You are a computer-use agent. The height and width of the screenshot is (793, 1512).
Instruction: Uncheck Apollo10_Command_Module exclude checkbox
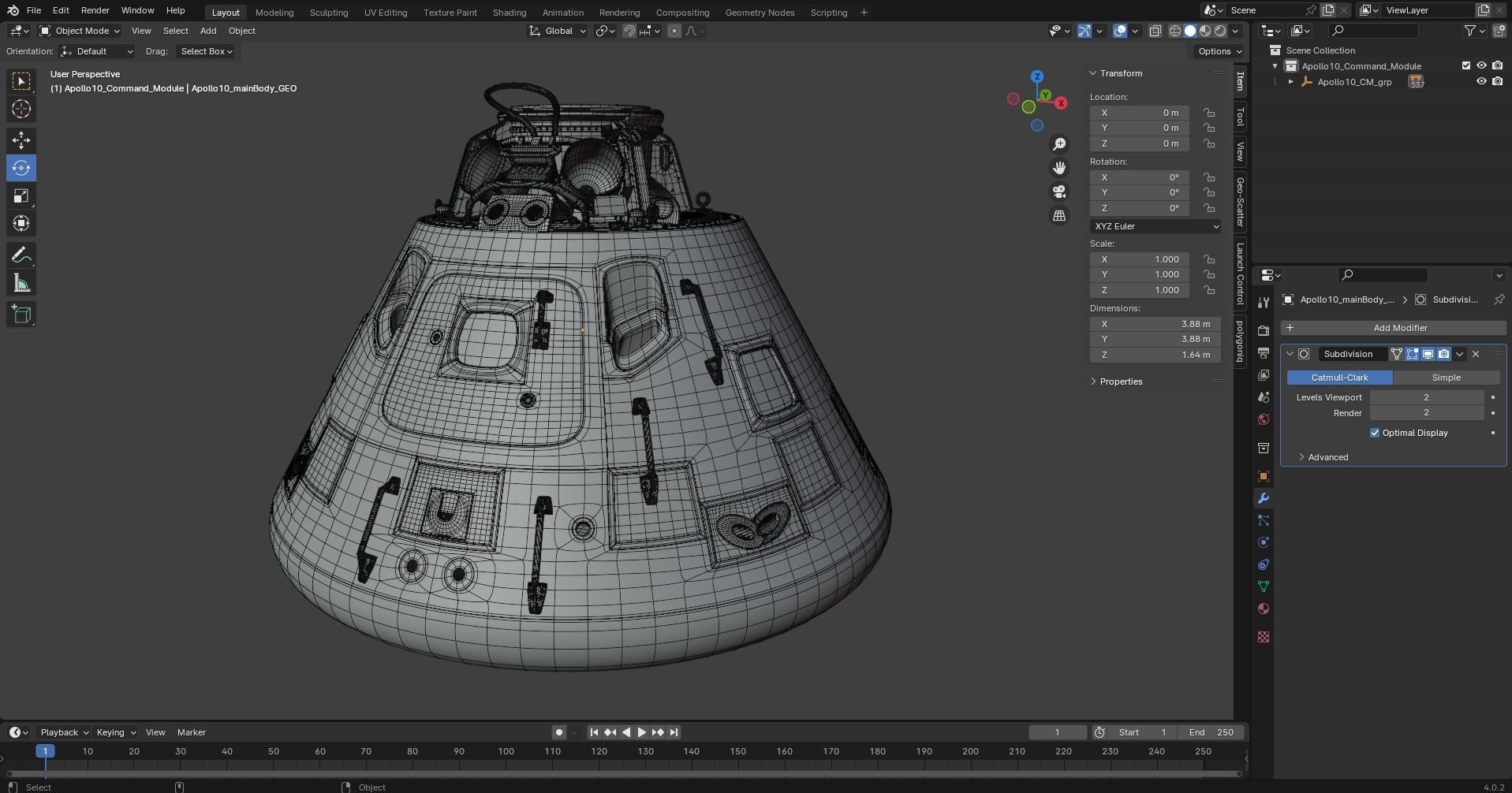1466,65
